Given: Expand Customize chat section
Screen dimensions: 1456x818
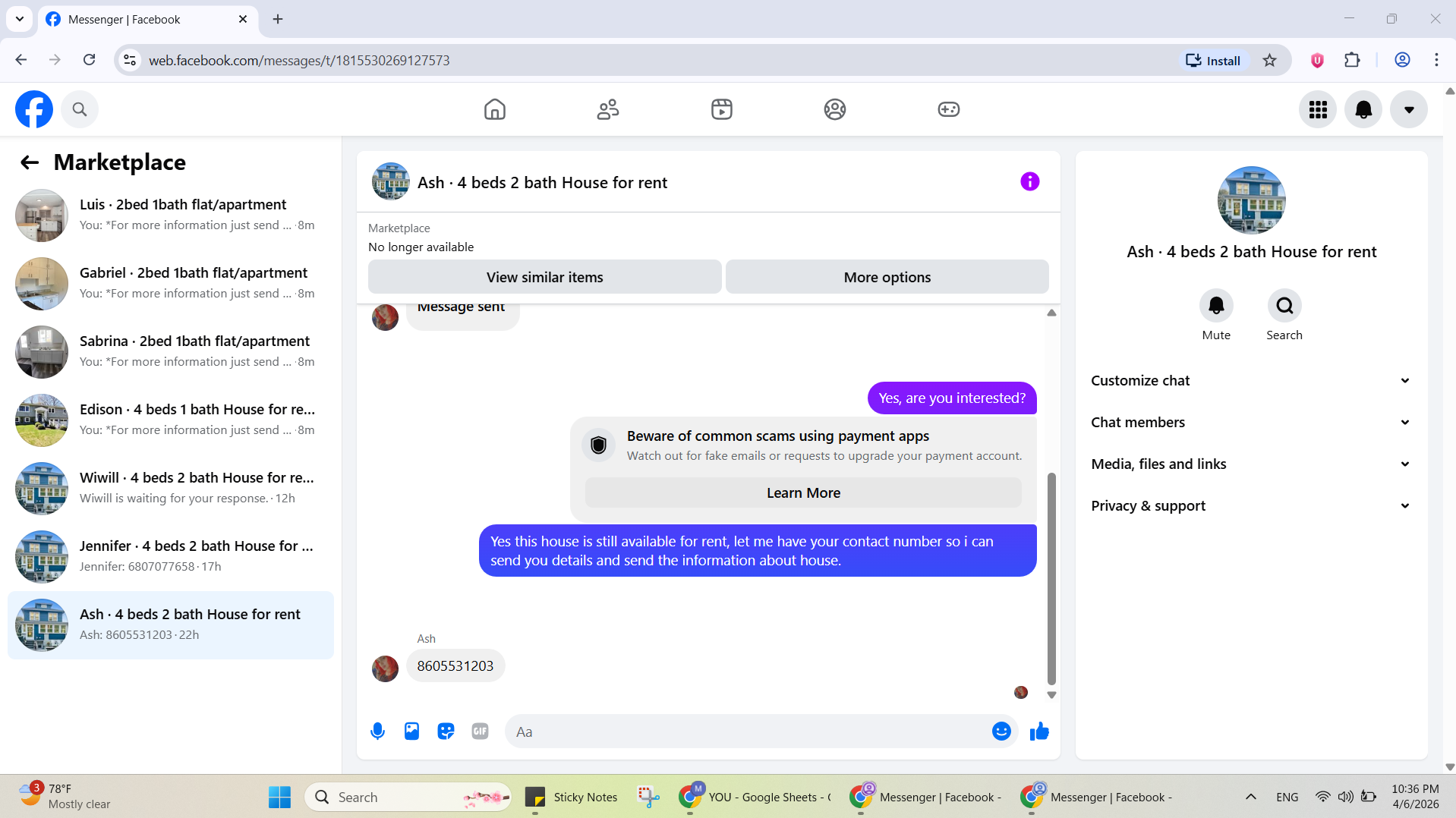Looking at the screenshot, I should coord(1251,381).
